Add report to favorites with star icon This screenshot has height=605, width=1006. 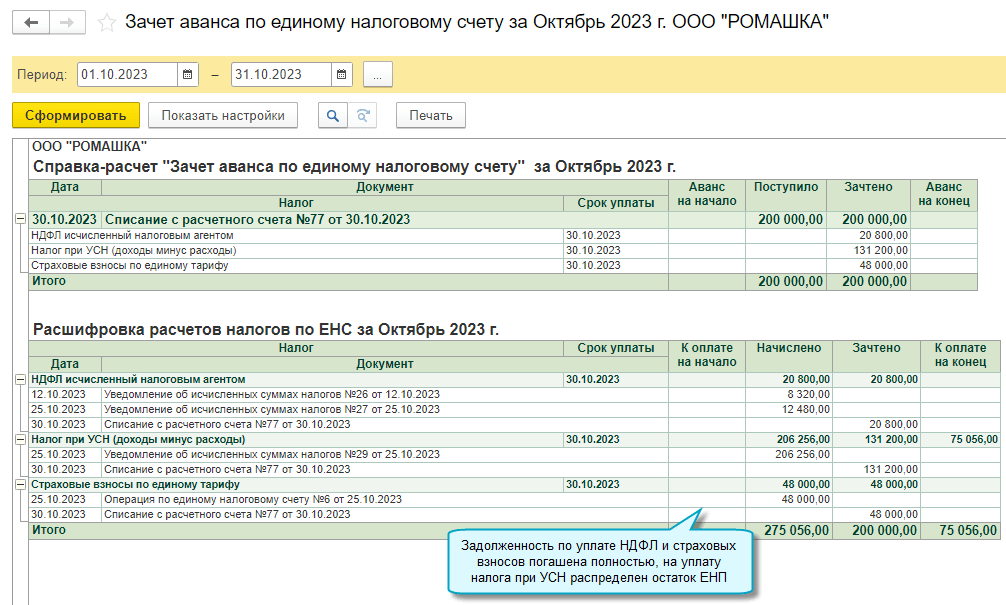tap(107, 23)
